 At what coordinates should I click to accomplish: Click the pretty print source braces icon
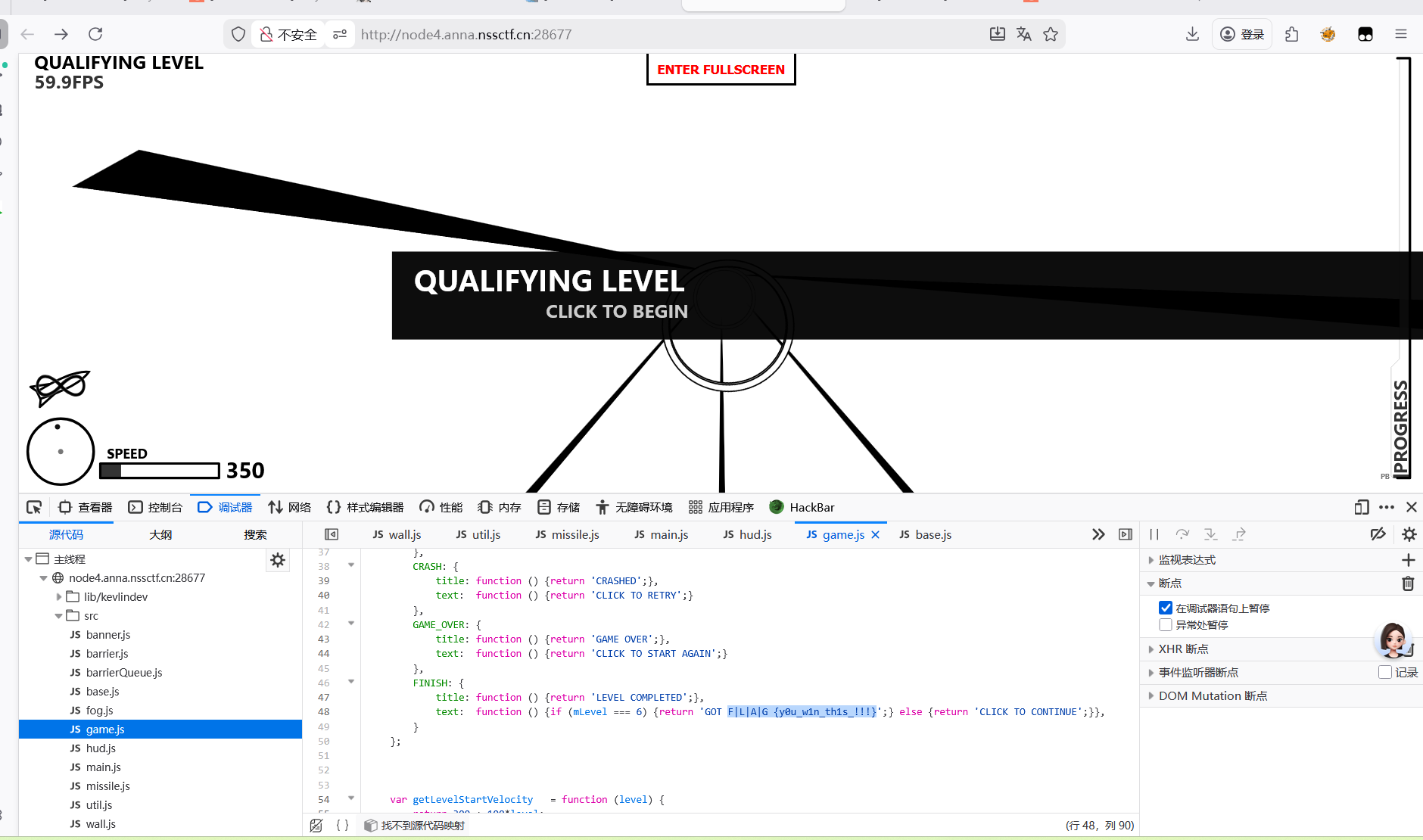[342, 825]
